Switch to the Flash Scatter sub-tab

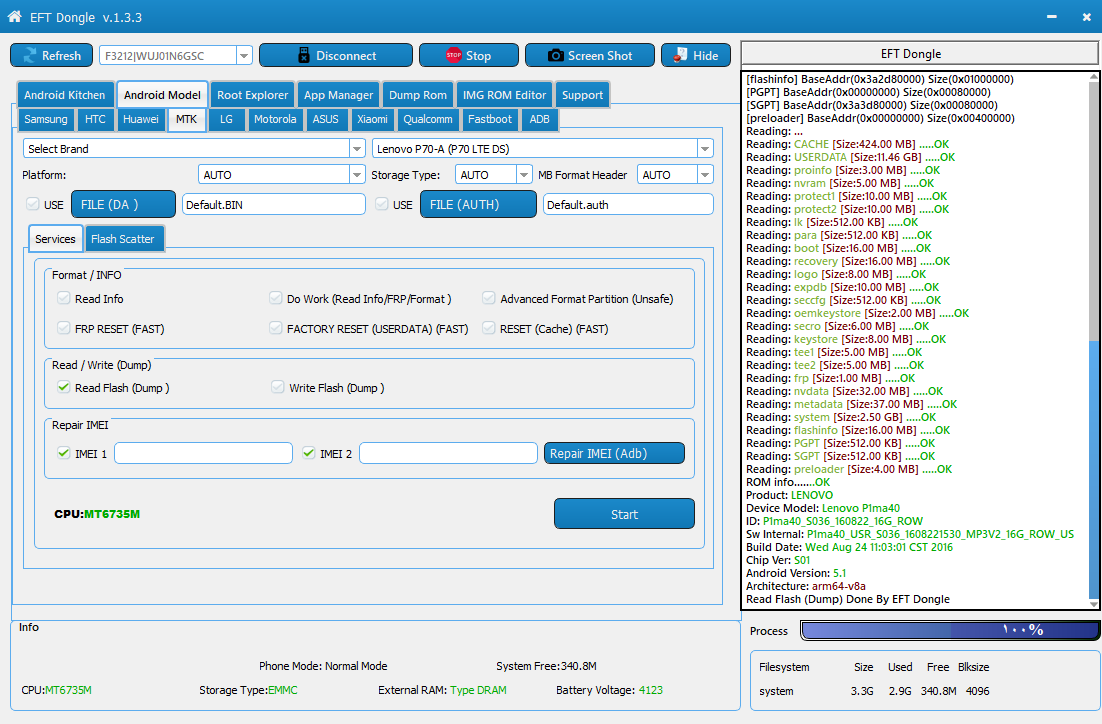click(122, 239)
